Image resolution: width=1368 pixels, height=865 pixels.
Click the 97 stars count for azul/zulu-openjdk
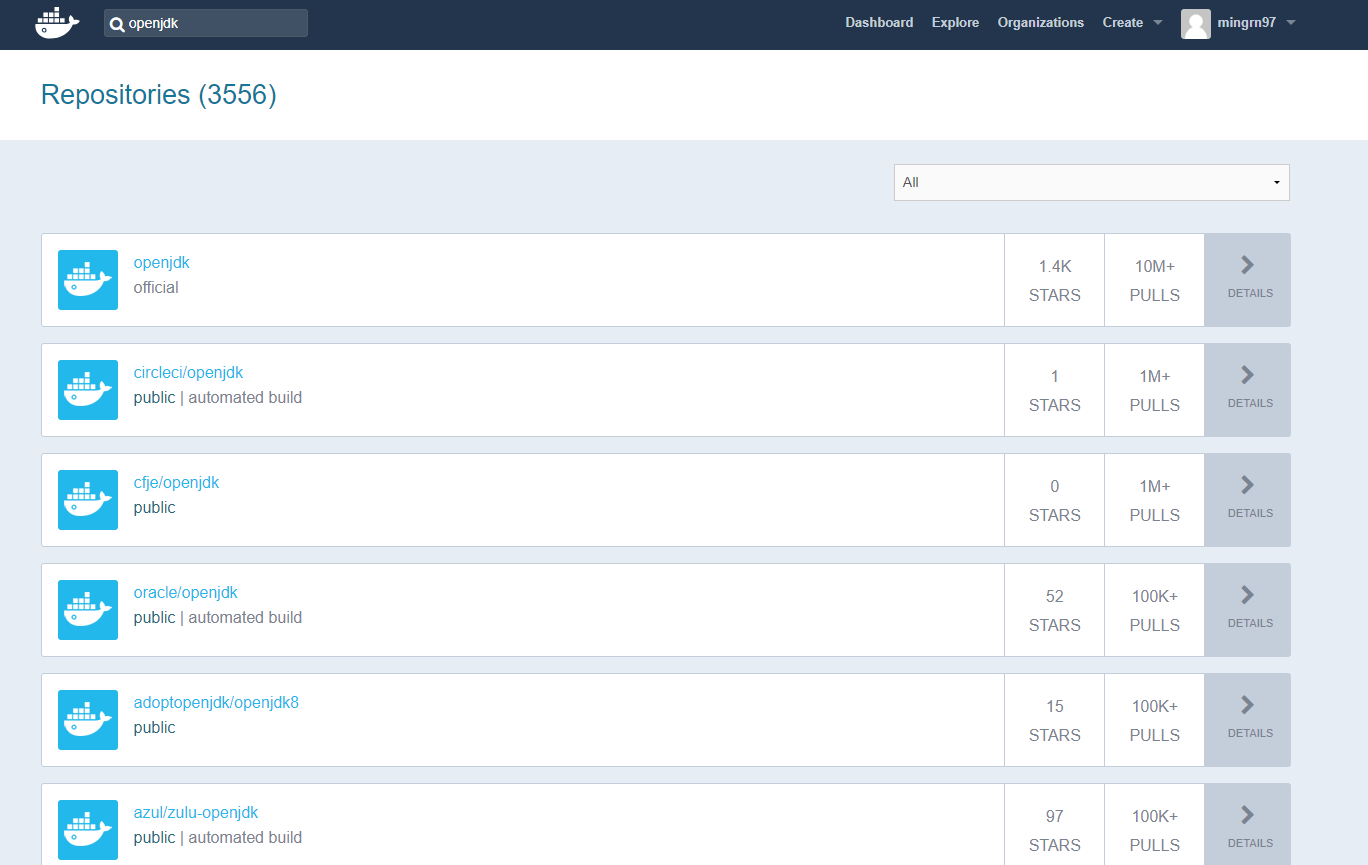(x=1055, y=816)
